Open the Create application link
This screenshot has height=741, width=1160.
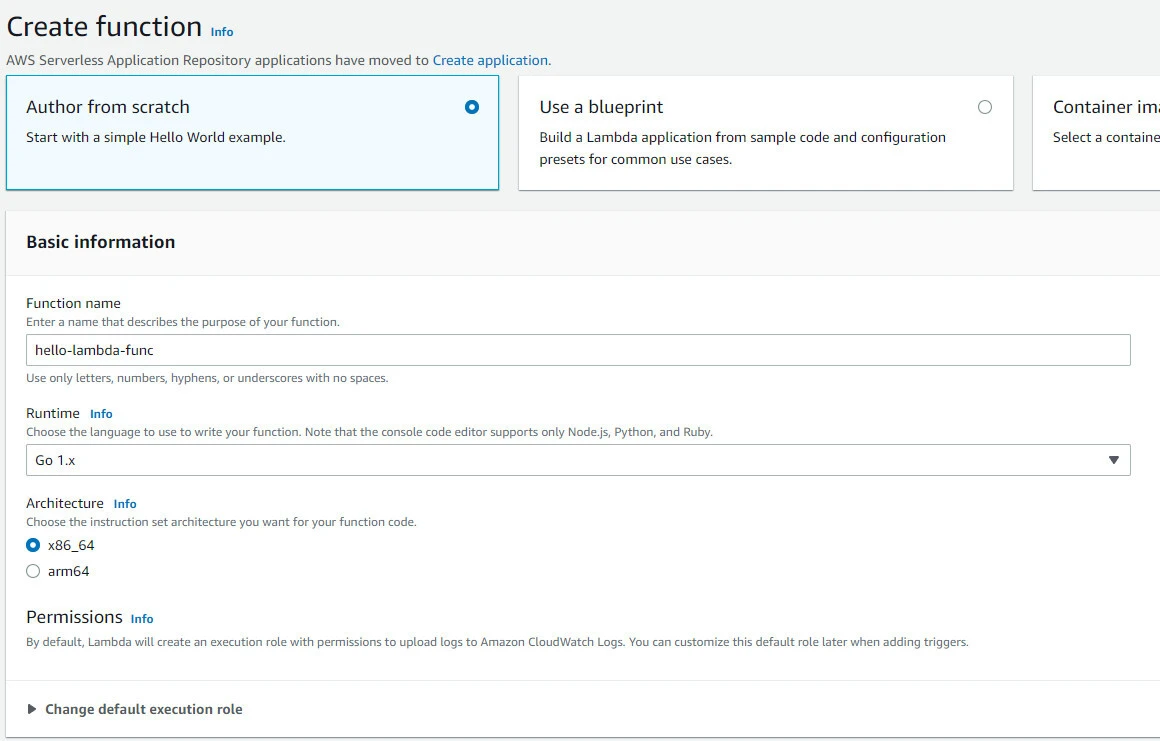pos(490,60)
